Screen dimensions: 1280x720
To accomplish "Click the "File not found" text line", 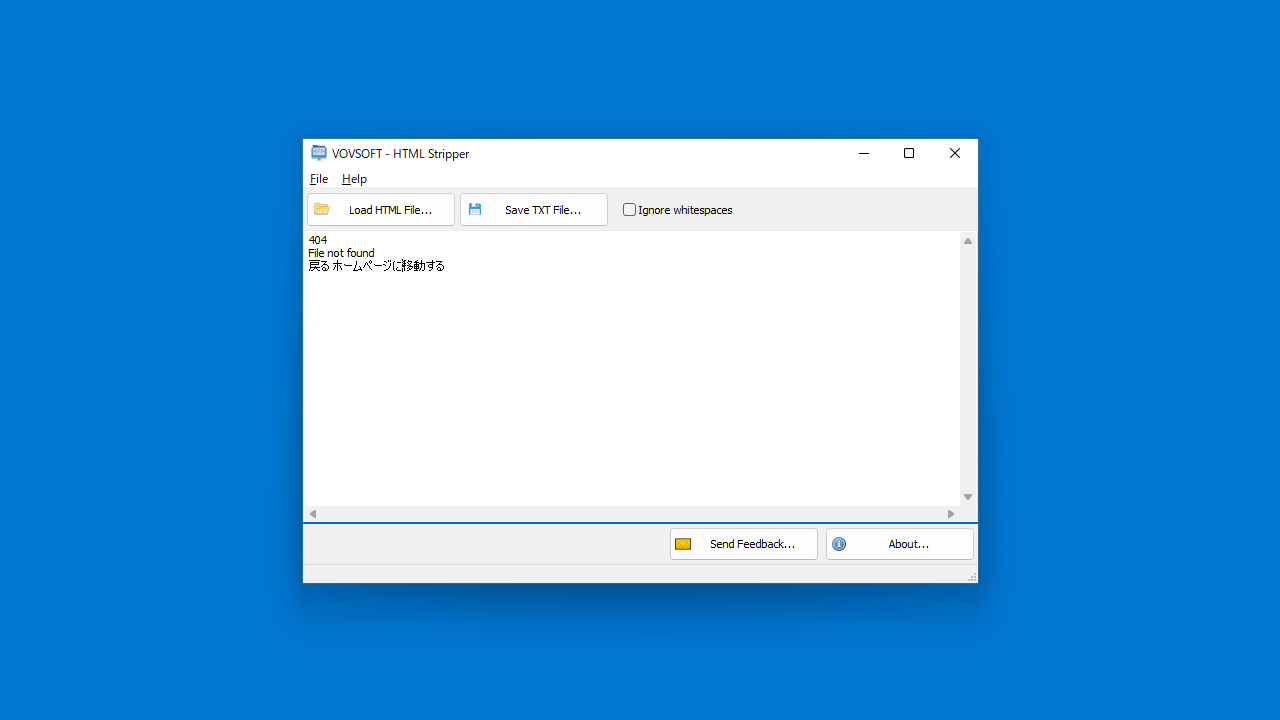I will (x=341, y=253).
